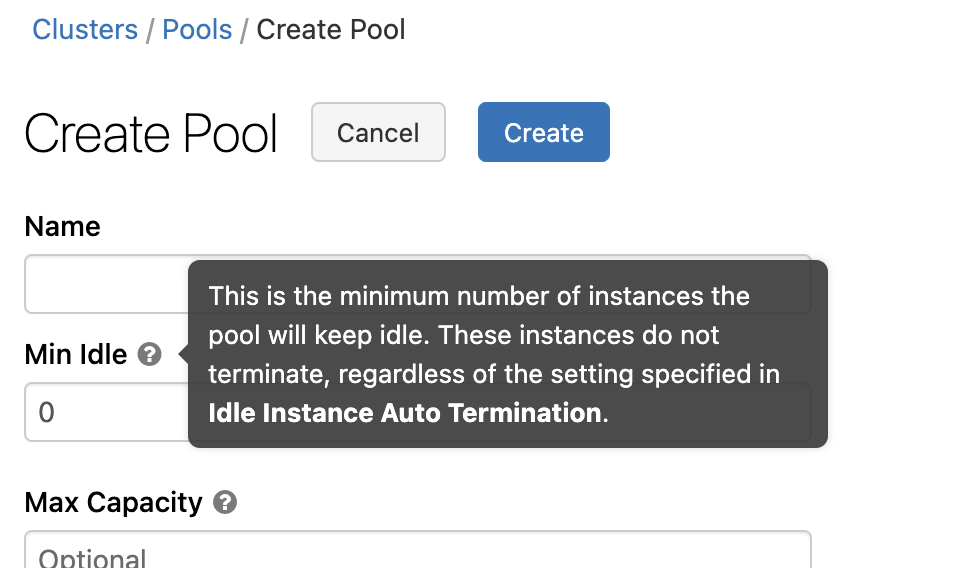The image size is (970, 568).
Task: Click the slash separator after Pools
Action: 244,29
